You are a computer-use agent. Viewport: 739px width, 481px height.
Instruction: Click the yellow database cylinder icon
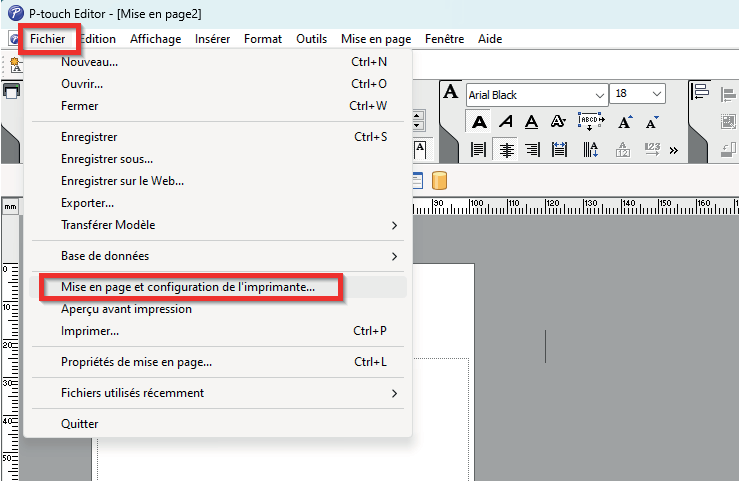pyautogui.click(x=439, y=181)
